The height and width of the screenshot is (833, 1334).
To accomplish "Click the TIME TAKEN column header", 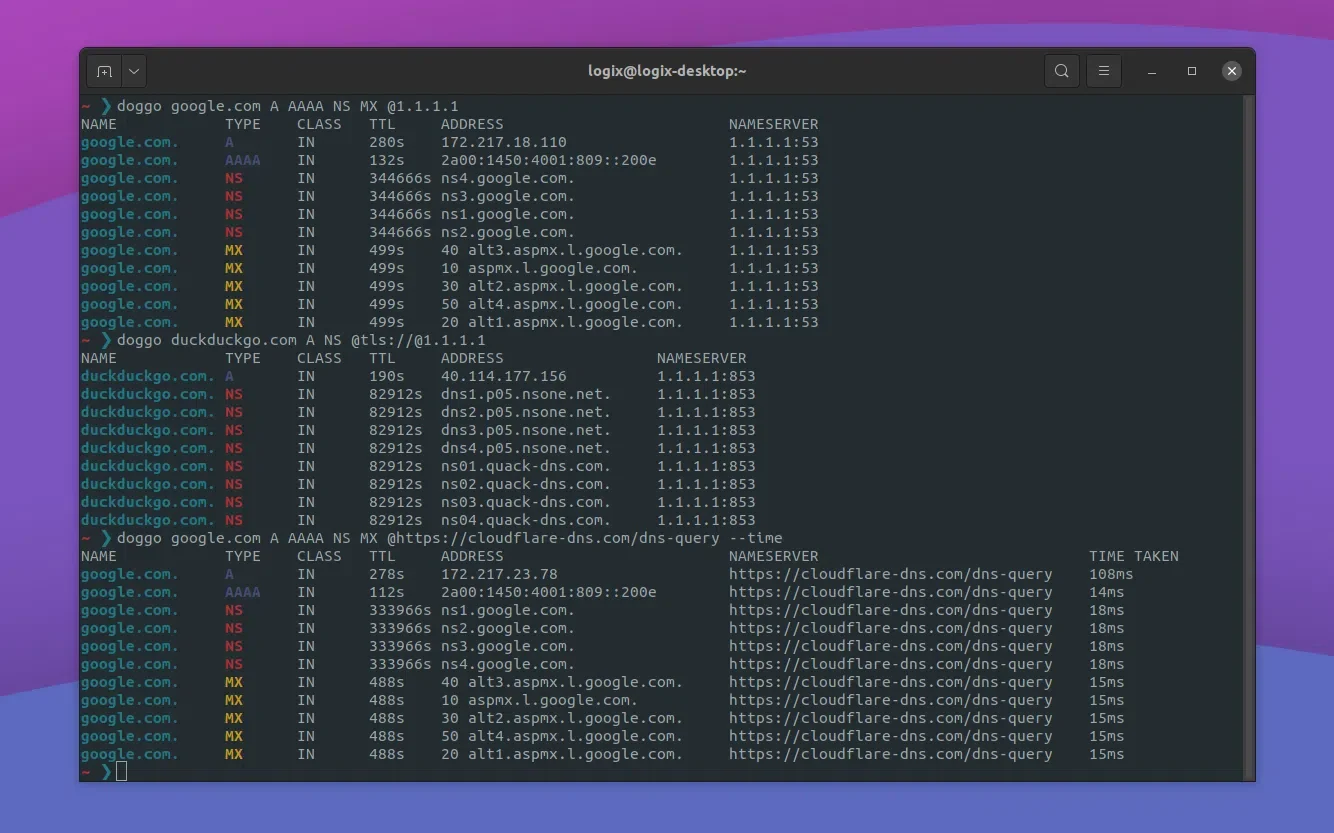I will pos(1134,556).
